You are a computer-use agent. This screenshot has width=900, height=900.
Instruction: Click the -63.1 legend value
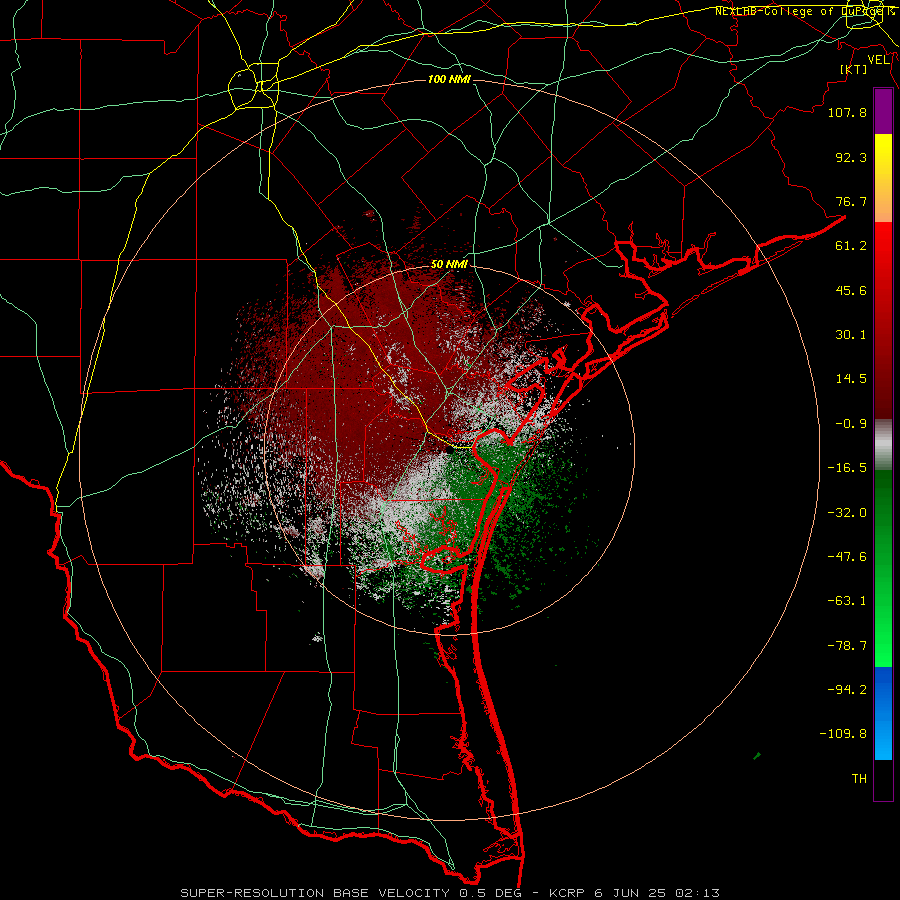pos(847,601)
